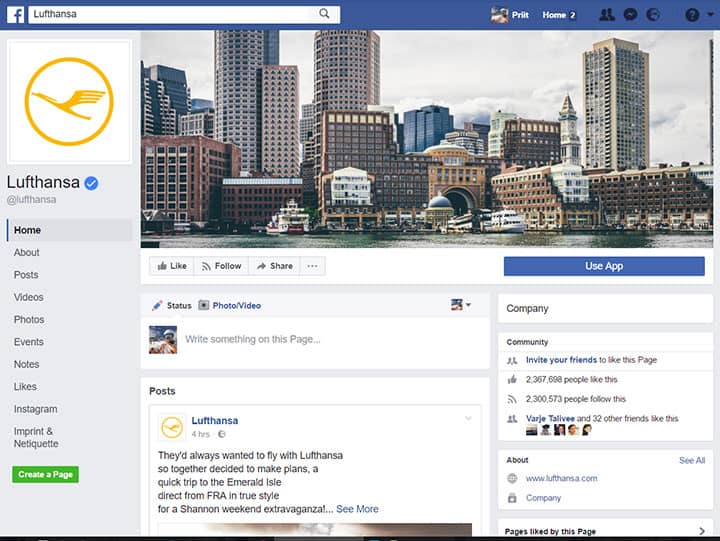Select the Status composer tab
Viewport: 720px width, 541px height.
click(172, 305)
